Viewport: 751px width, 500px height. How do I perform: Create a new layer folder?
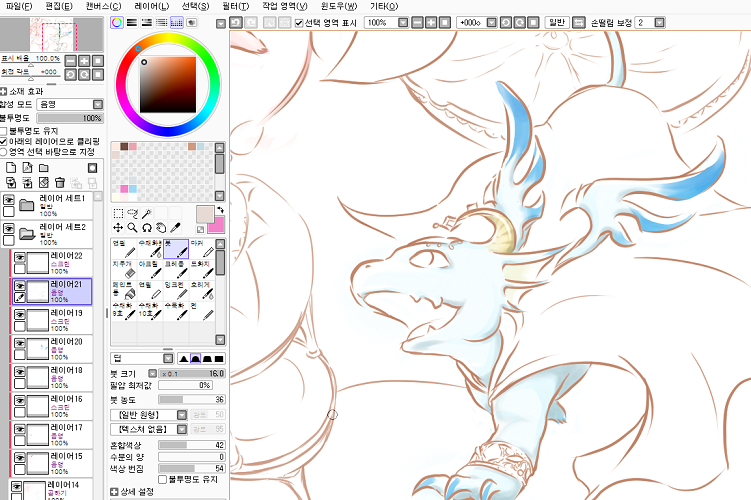[x=43, y=168]
